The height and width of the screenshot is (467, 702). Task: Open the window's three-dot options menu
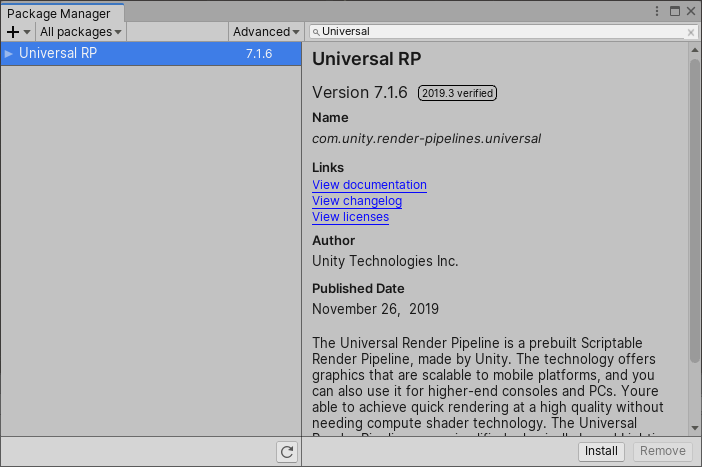click(x=657, y=11)
